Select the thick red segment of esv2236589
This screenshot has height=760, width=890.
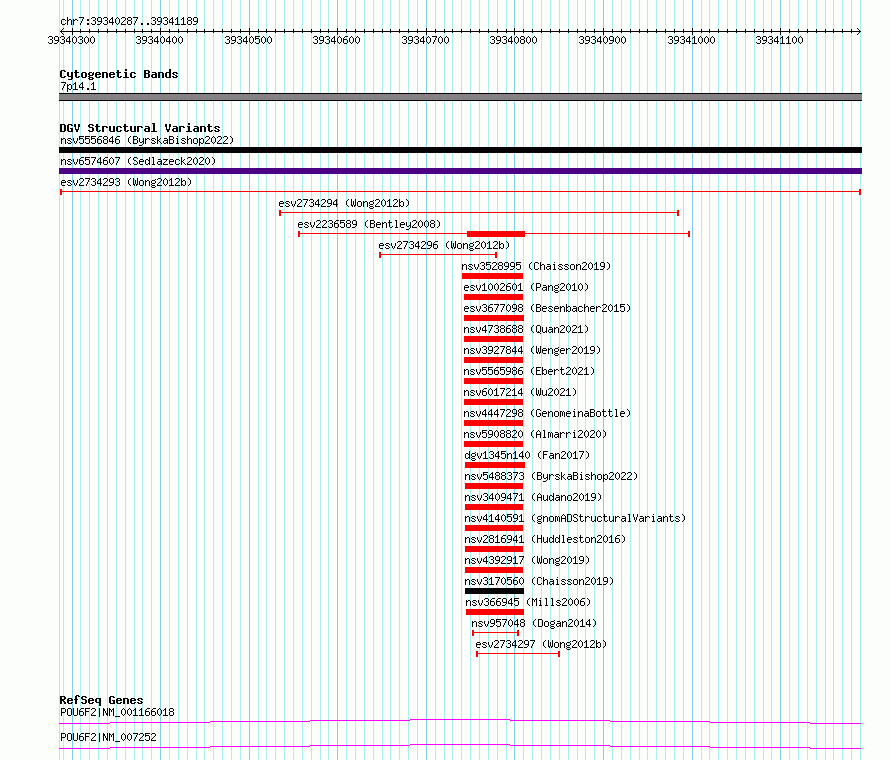pos(496,234)
